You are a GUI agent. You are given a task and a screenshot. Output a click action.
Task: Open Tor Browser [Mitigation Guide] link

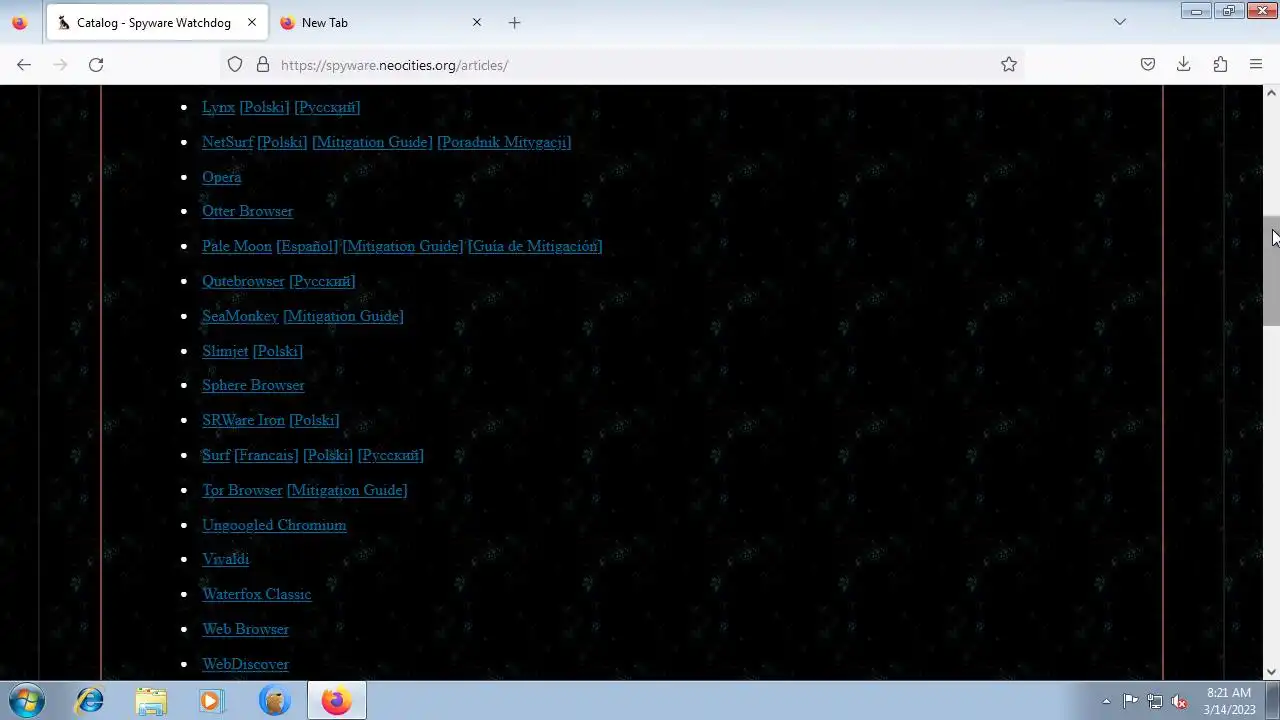347,490
